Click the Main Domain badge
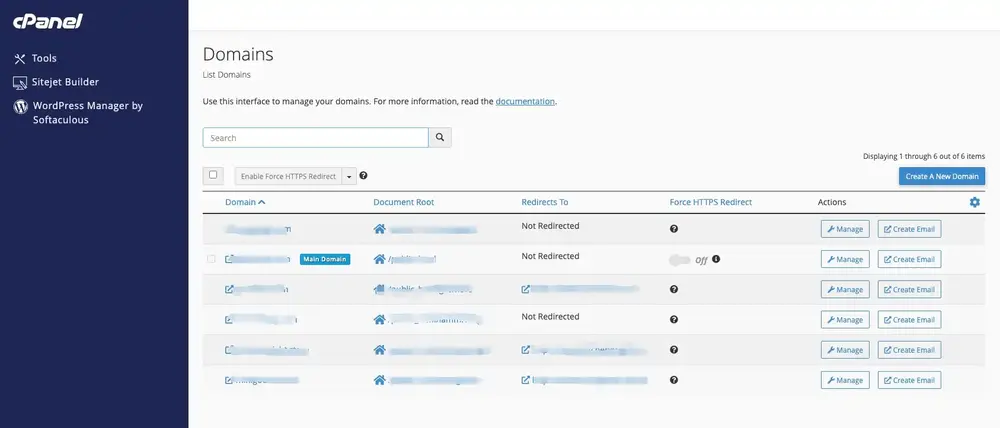1000x428 pixels. click(325, 259)
